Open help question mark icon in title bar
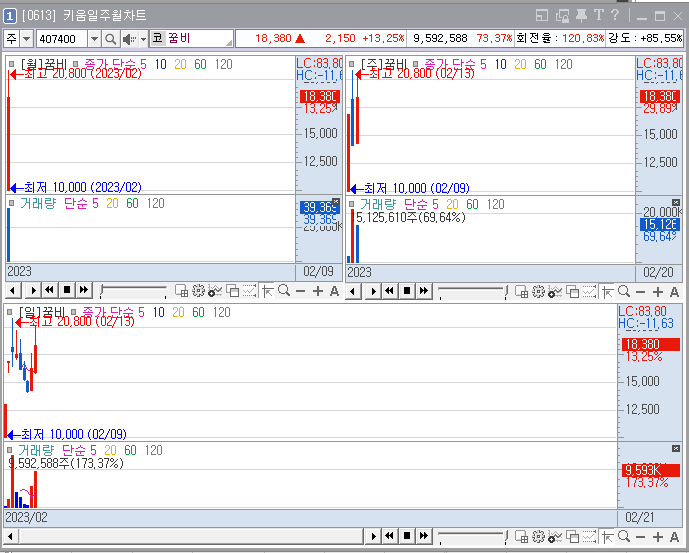The image size is (689, 553). (615, 15)
